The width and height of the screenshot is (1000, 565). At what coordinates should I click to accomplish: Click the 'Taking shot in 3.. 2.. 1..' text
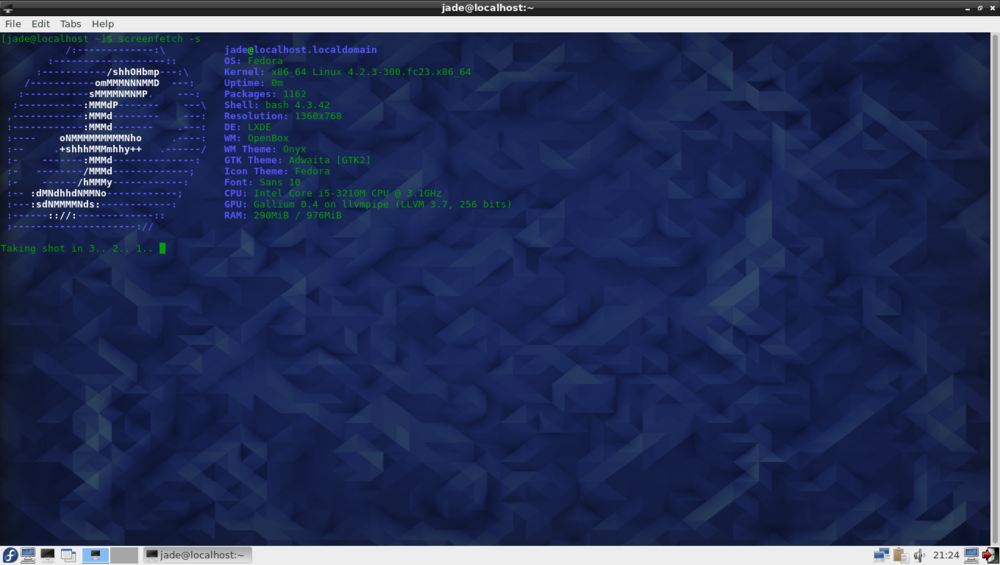(x=77, y=249)
